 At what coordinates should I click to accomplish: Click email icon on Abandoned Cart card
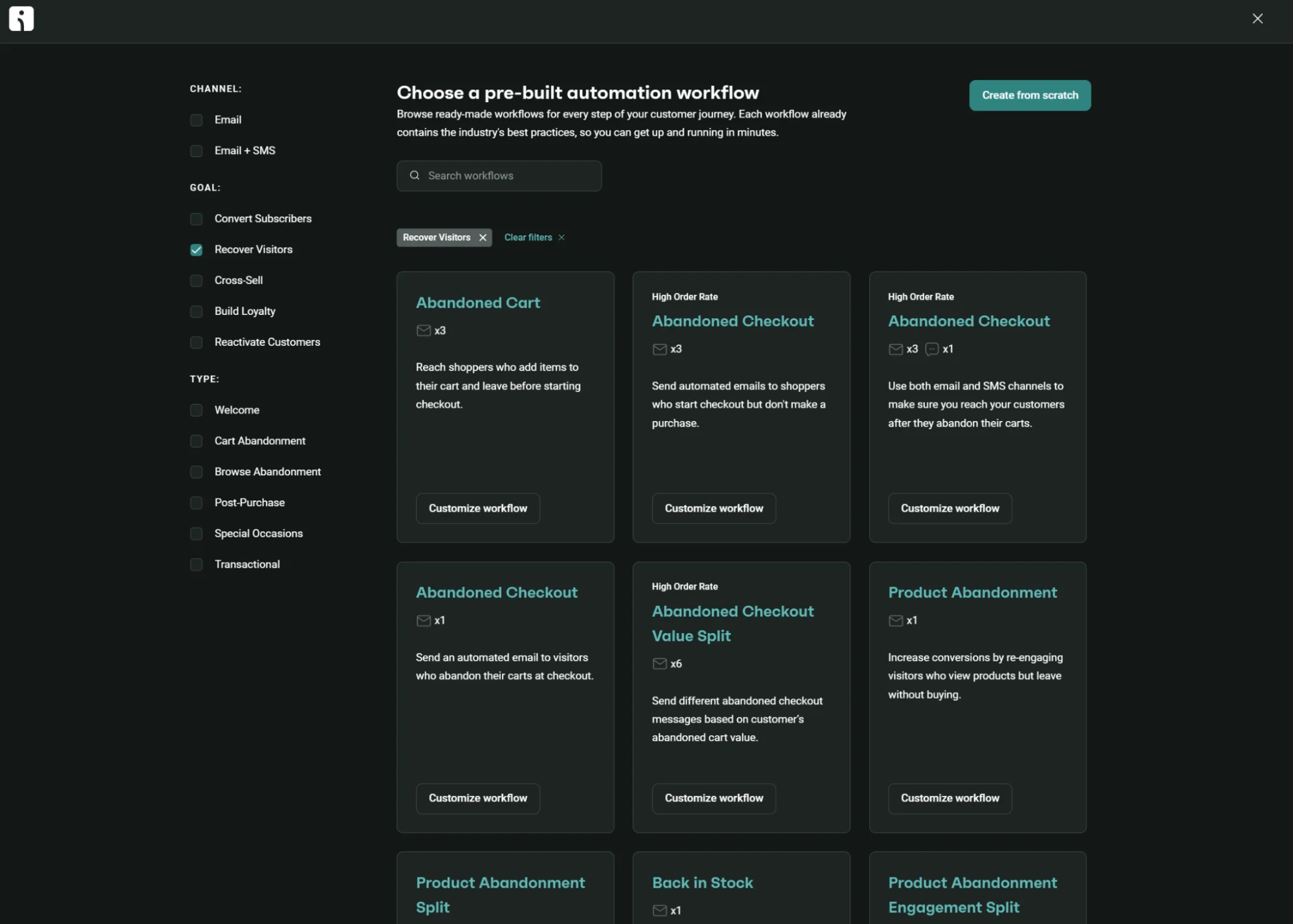pos(424,330)
